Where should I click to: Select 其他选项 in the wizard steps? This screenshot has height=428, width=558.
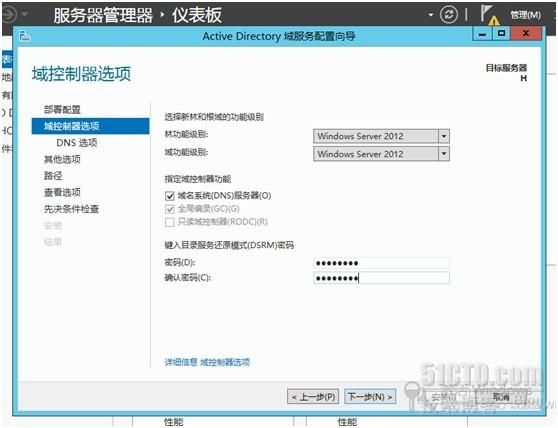click(62, 159)
